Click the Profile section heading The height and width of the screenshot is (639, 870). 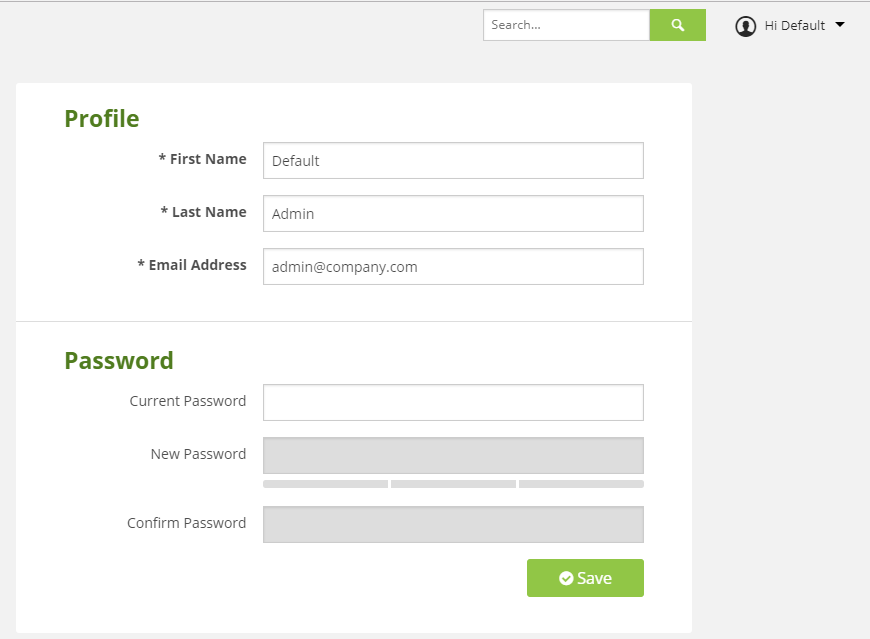pos(102,119)
